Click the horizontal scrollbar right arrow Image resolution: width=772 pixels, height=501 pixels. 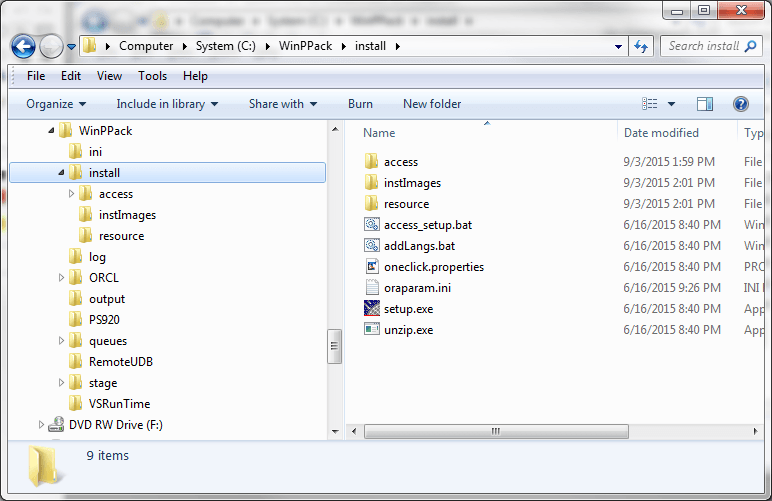coord(755,432)
